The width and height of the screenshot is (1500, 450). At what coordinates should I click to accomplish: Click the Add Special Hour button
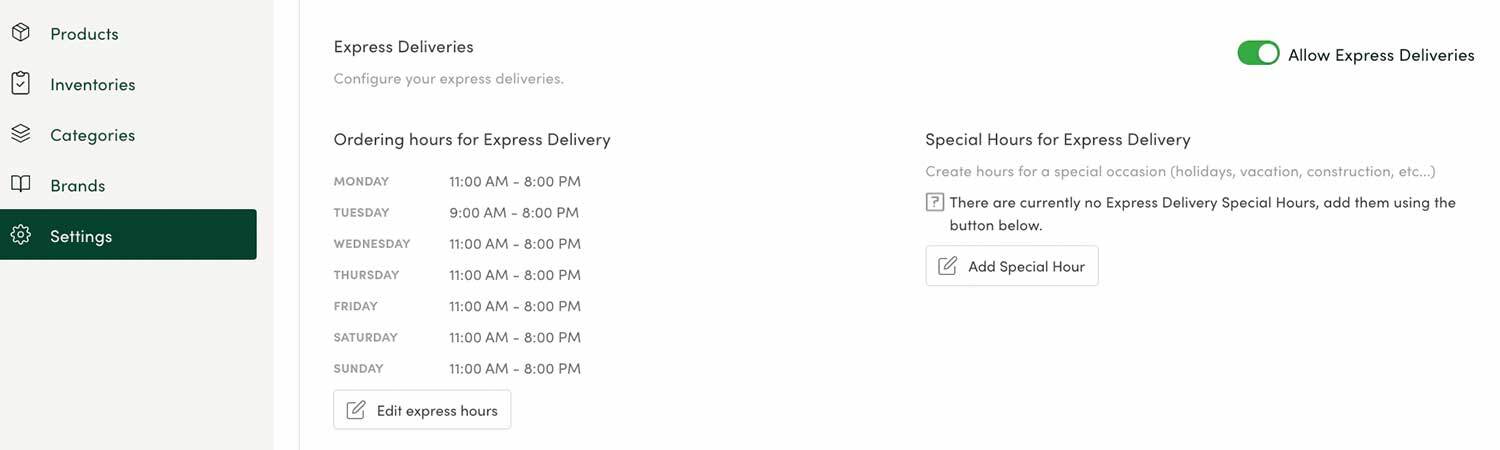(x=1012, y=266)
